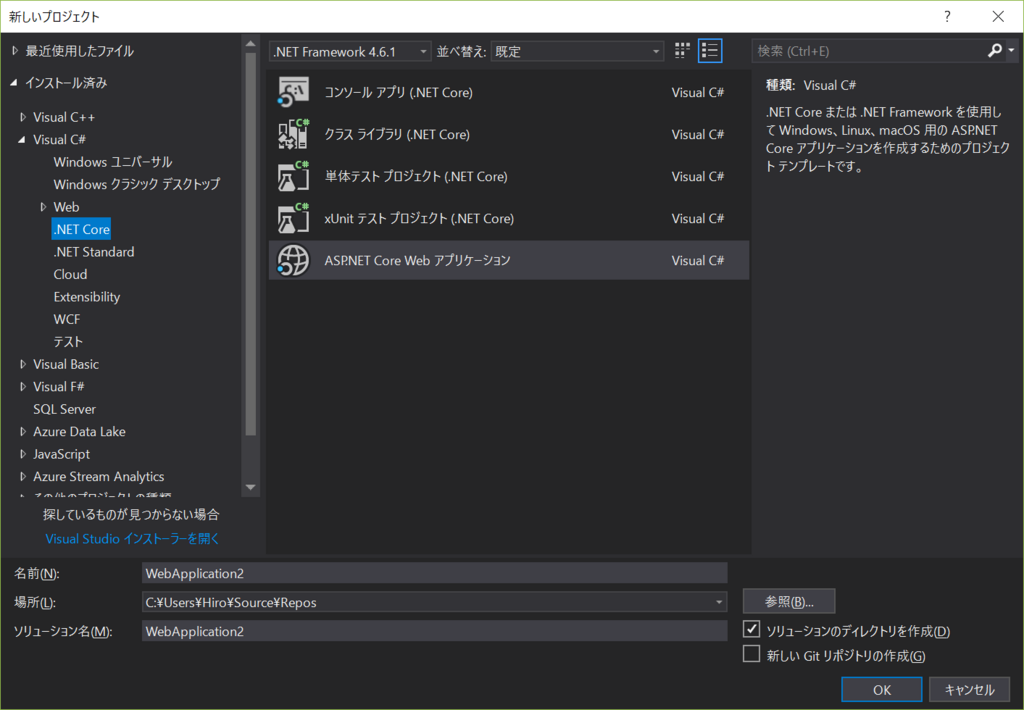Select the テスト category
This screenshot has height=710, width=1024.
(68, 342)
